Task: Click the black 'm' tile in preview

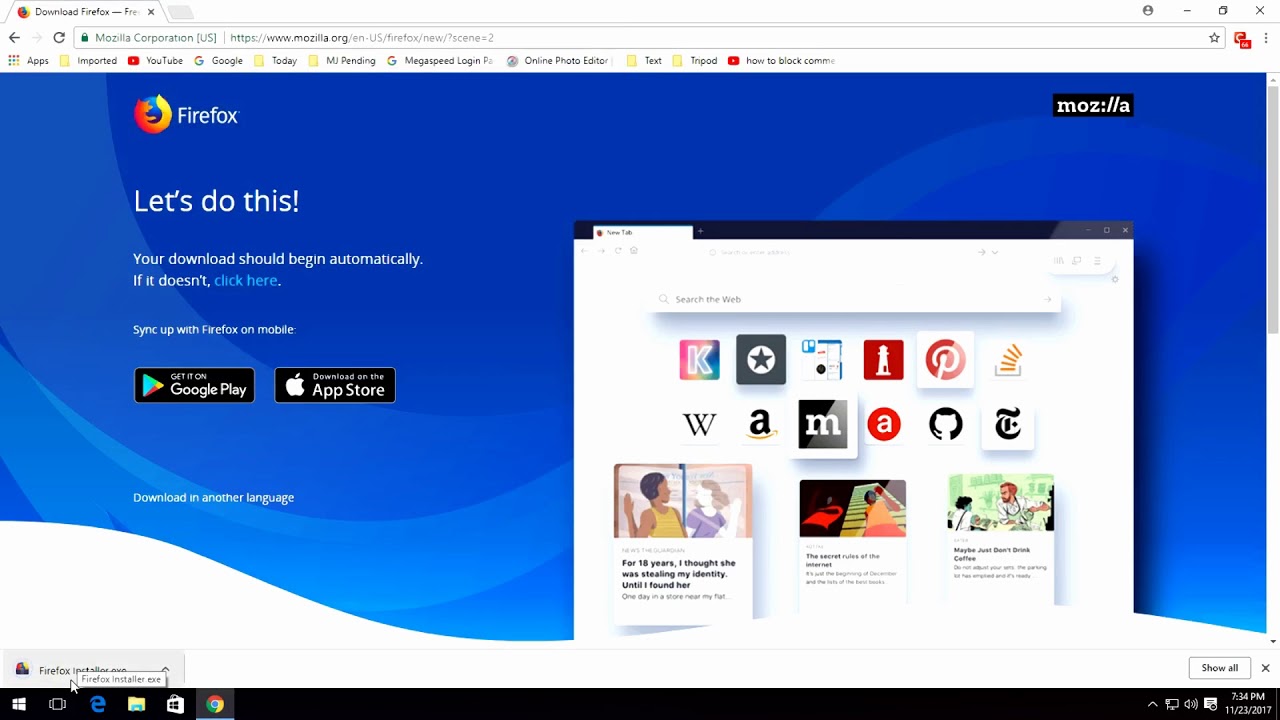Action: (823, 424)
